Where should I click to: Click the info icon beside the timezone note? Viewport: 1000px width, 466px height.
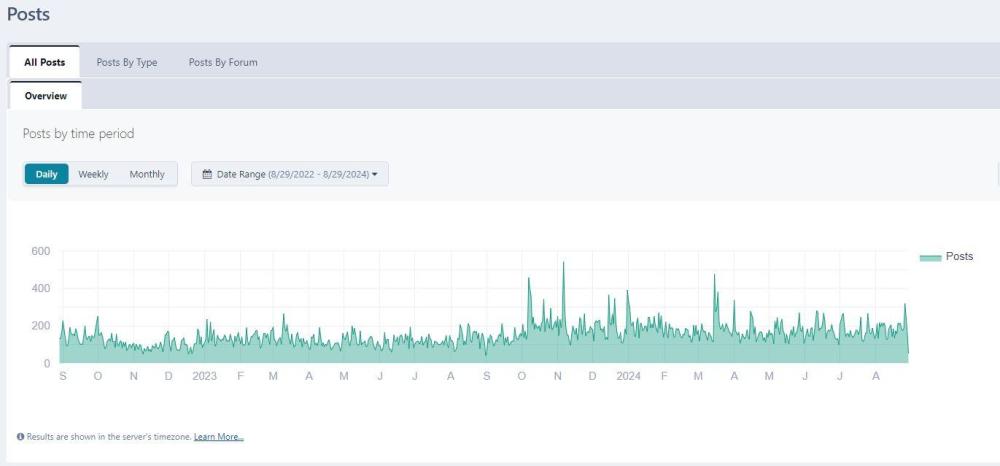coord(20,437)
